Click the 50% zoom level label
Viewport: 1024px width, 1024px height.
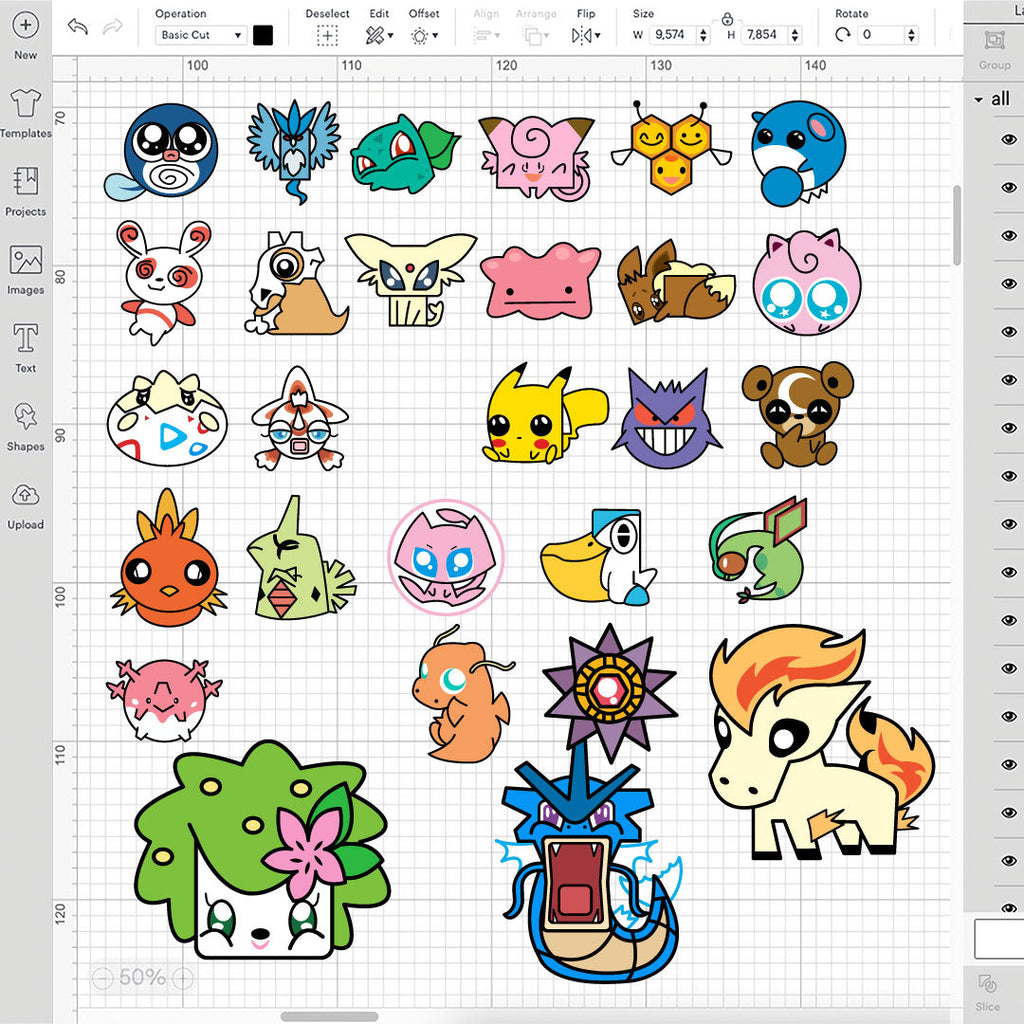coord(142,978)
